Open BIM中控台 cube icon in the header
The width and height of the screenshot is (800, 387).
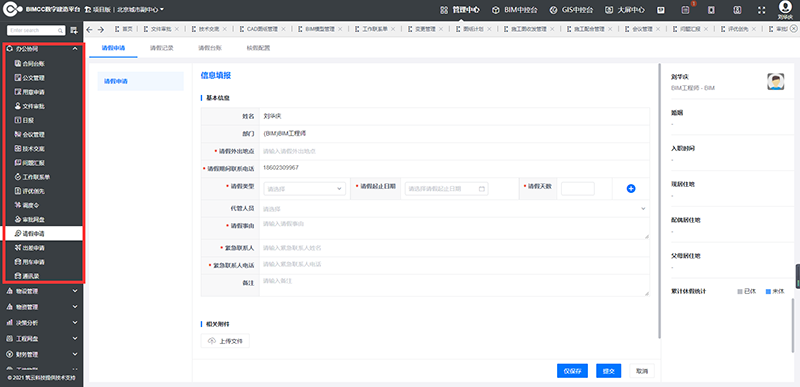tap(495, 10)
